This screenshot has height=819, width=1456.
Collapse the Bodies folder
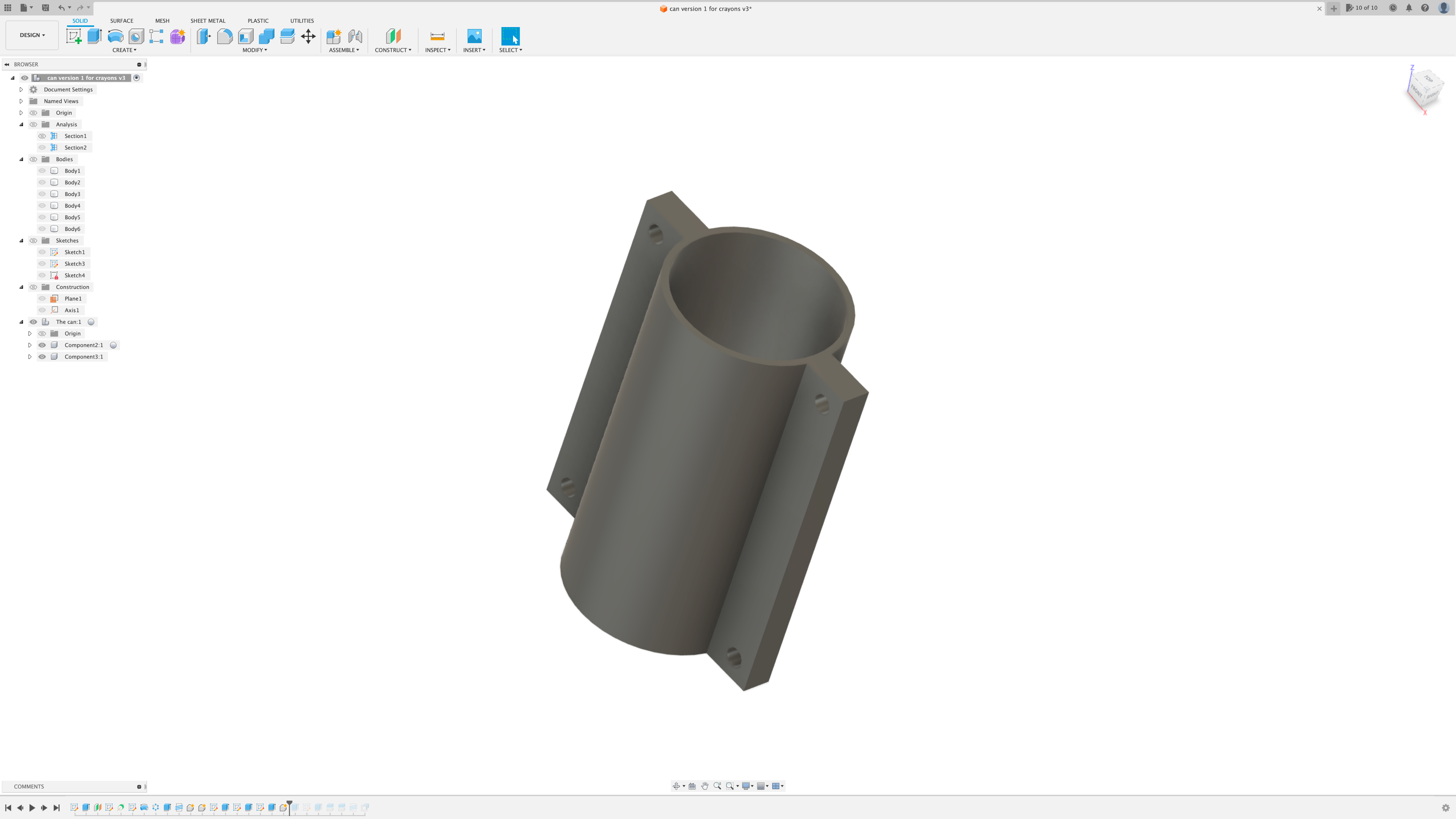(x=22, y=159)
